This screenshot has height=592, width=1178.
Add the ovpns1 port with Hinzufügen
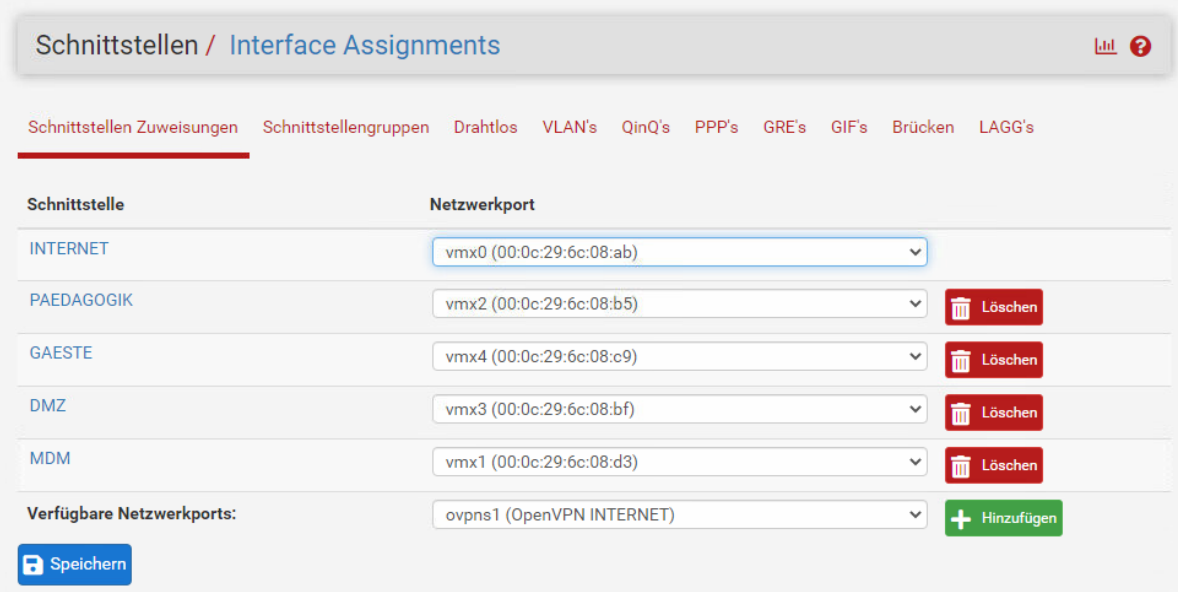coord(1003,518)
